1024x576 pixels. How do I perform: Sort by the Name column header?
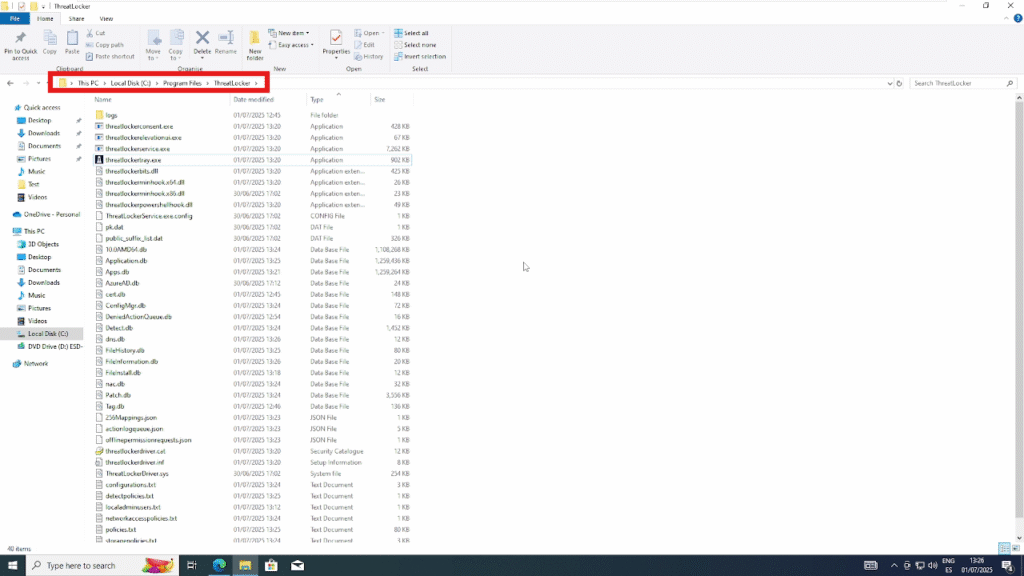(x=161, y=99)
